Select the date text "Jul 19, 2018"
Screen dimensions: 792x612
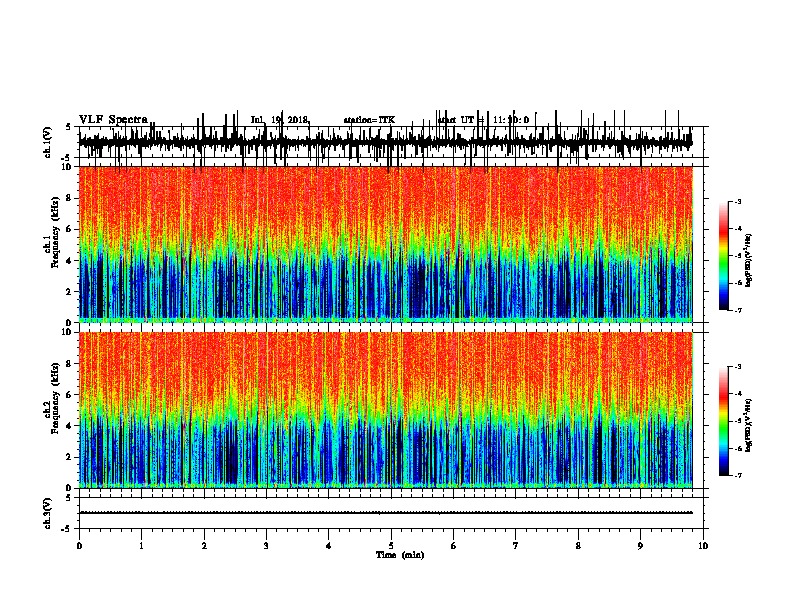click(279, 120)
